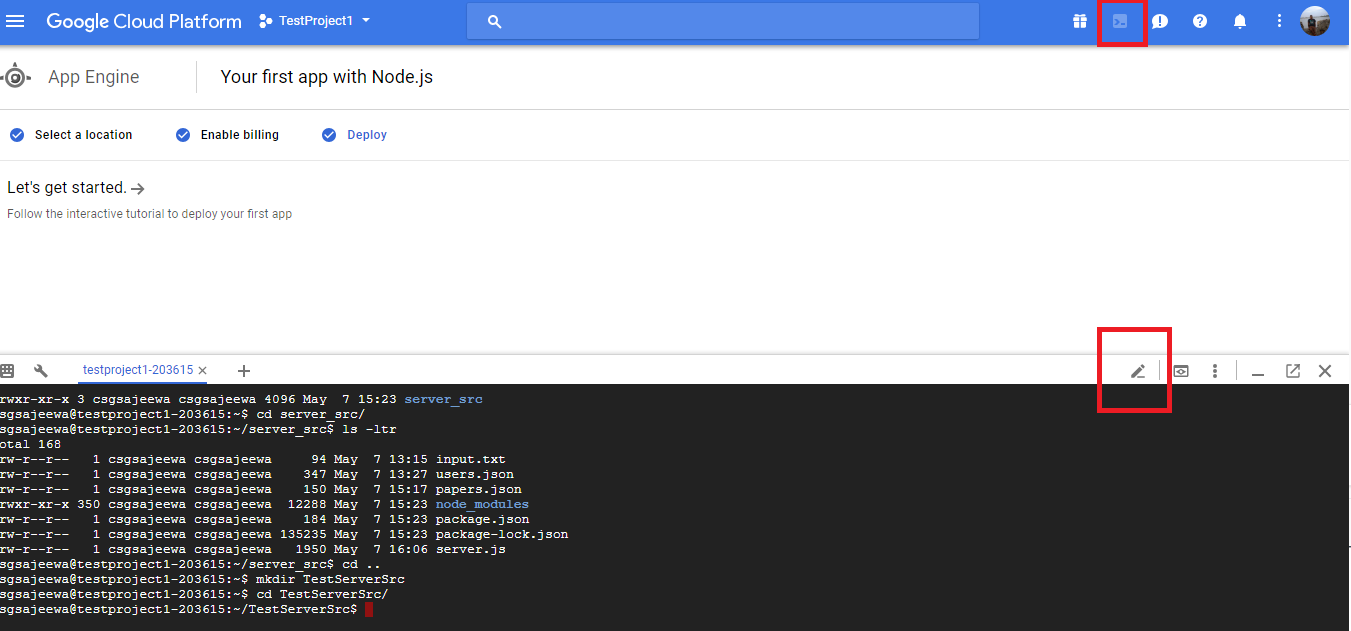1351x631 pixels.
Task: Click 'users.json' in the terminal listing
Action: (475, 474)
